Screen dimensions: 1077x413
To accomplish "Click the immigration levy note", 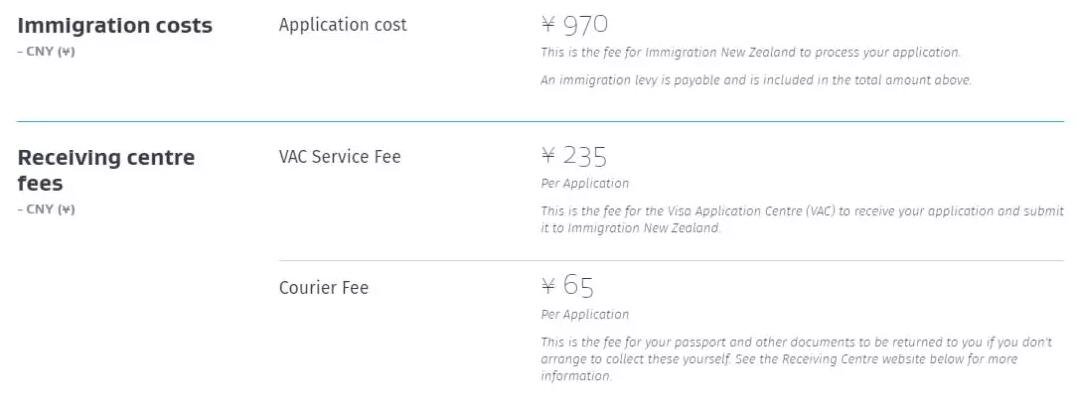I will pos(755,80).
